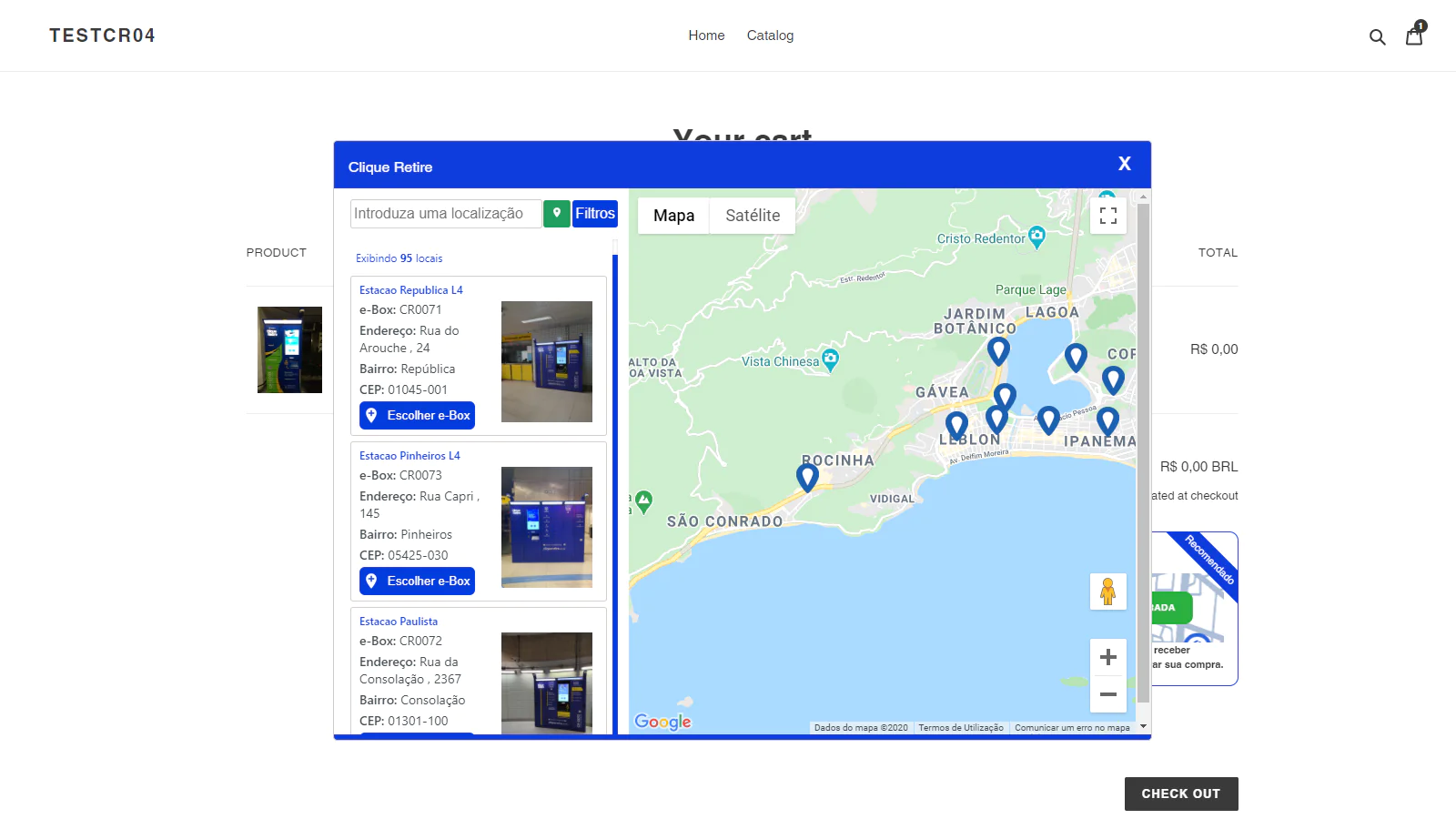Open Termos de Utilização link

pyautogui.click(x=961, y=728)
